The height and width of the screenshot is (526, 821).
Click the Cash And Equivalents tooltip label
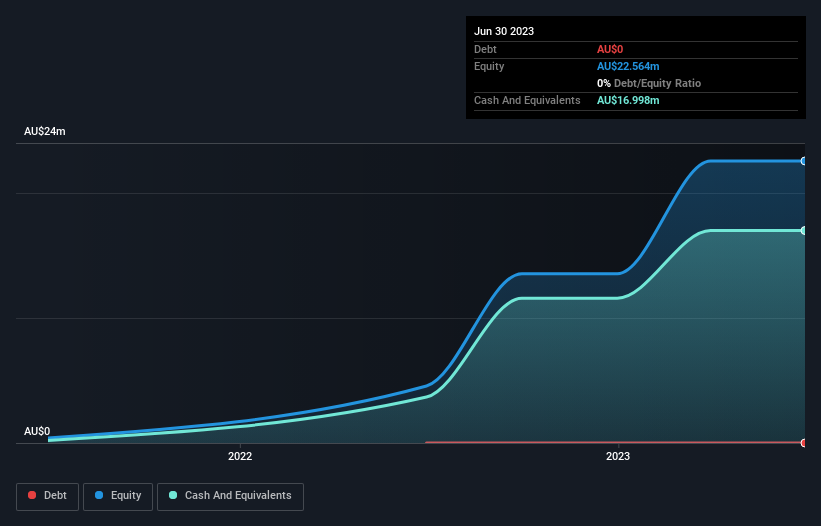coord(527,100)
